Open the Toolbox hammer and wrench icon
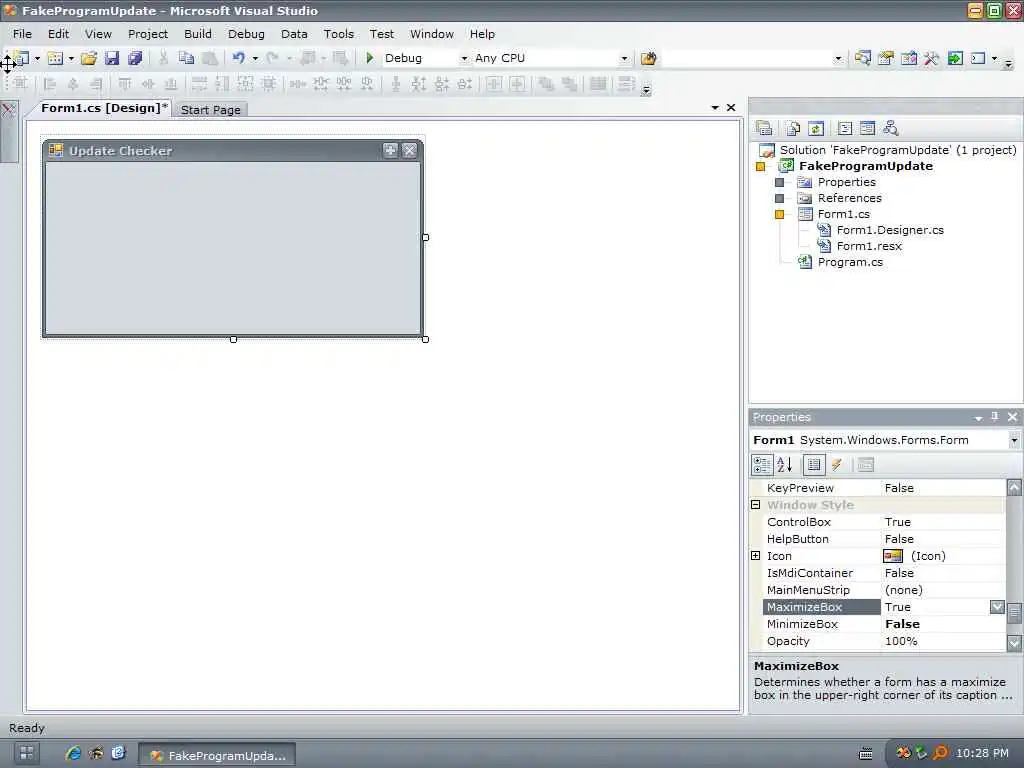This screenshot has width=1024, height=768. point(931,58)
